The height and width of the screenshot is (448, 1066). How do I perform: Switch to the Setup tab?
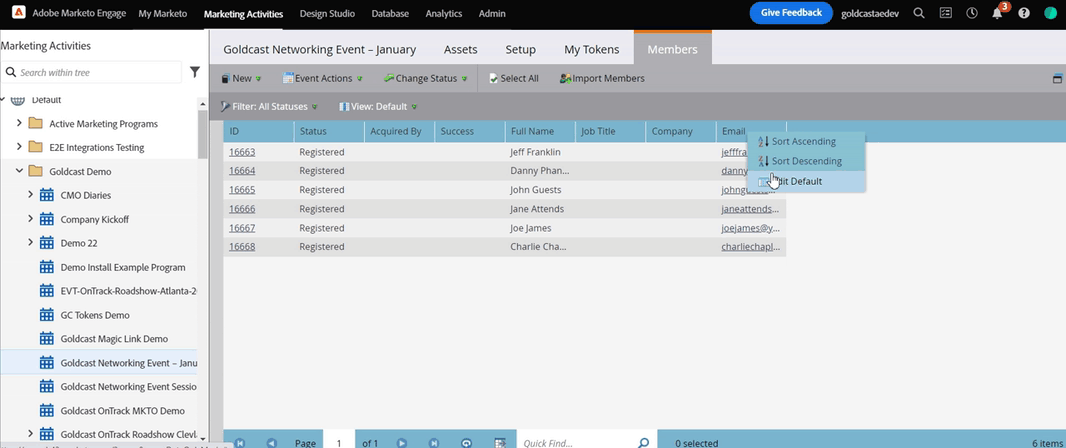[521, 50]
